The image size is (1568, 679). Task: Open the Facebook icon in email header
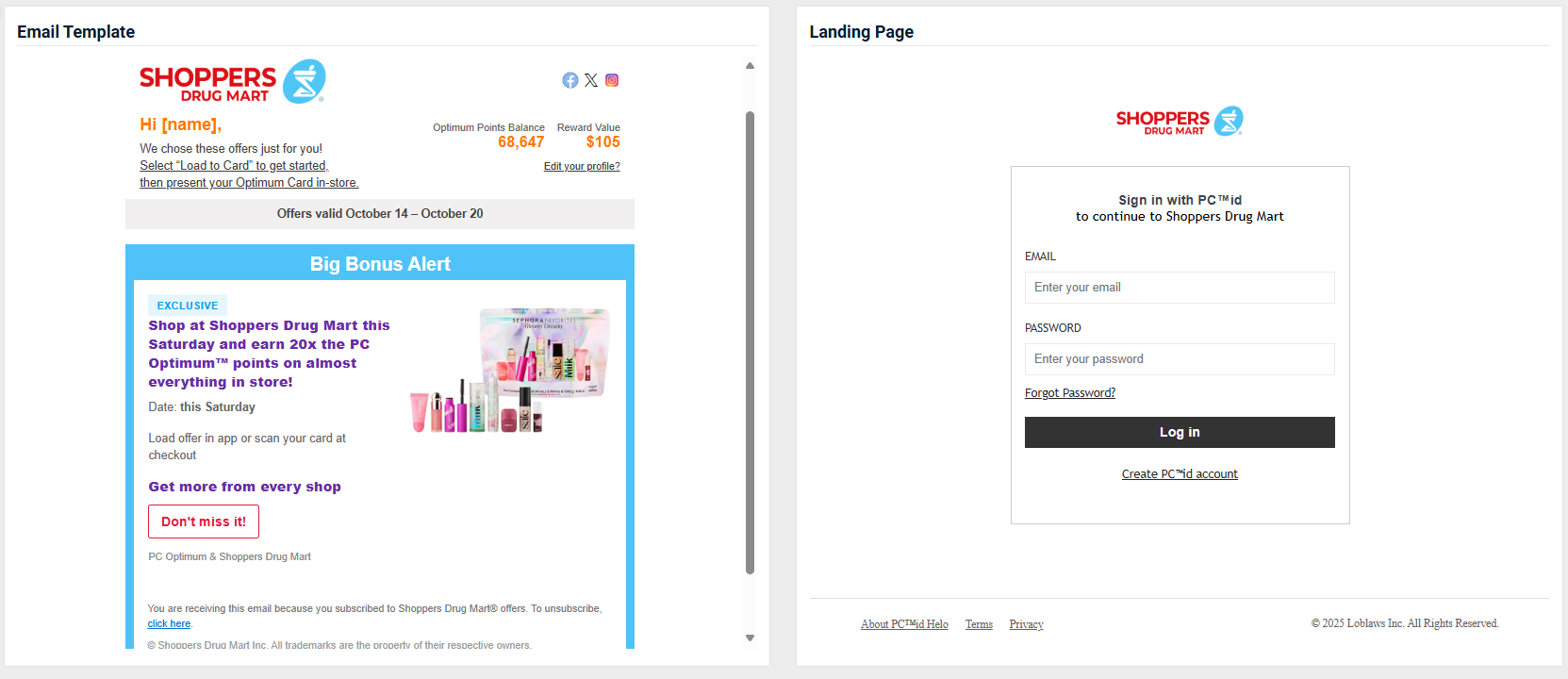pyautogui.click(x=570, y=80)
